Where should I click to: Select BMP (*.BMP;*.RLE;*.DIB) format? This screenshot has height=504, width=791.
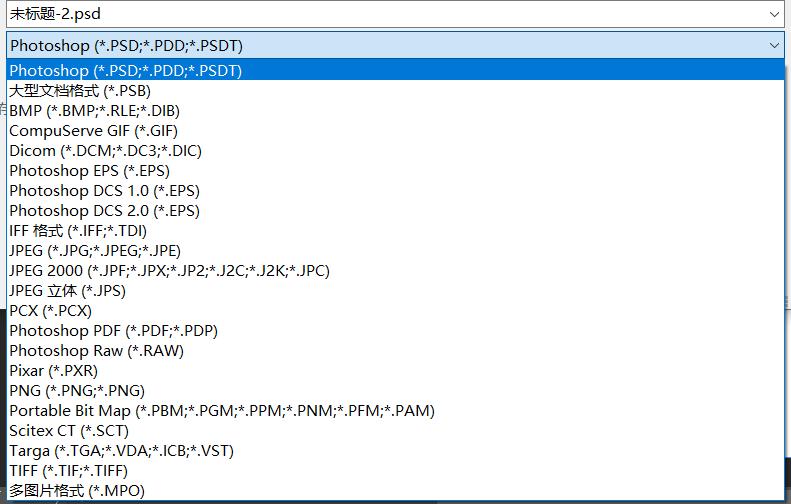click(x=396, y=110)
